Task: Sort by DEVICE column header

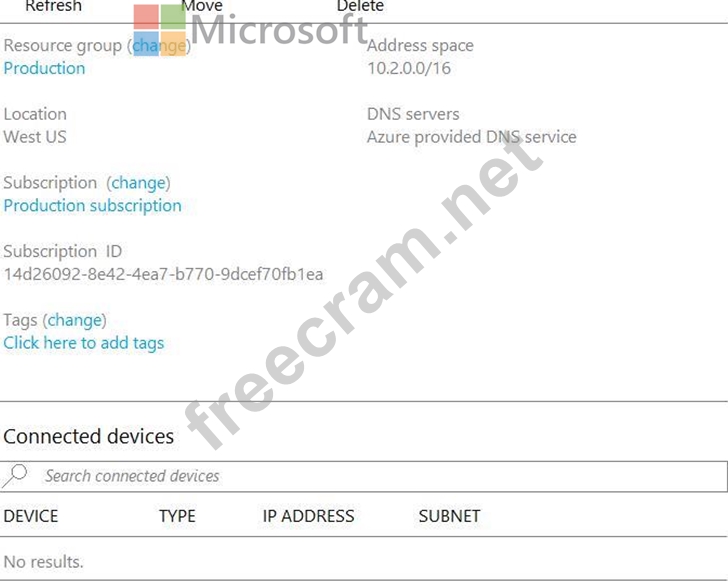Action: click(x=31, y=516)
